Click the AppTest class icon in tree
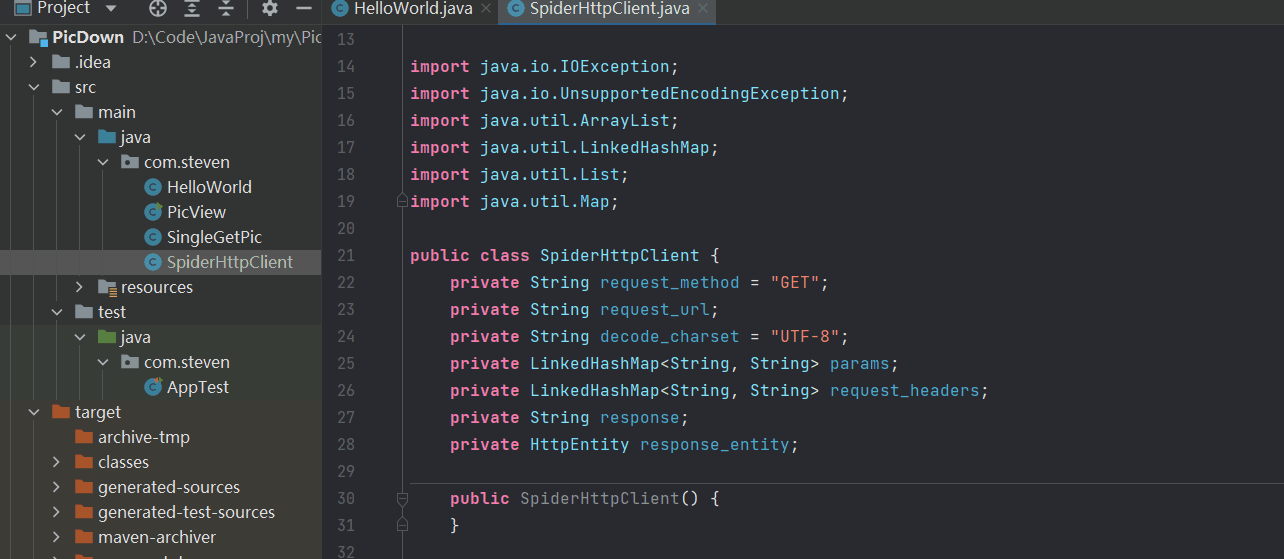Viewport: 1284px width, 559px height. click(152, 387)
